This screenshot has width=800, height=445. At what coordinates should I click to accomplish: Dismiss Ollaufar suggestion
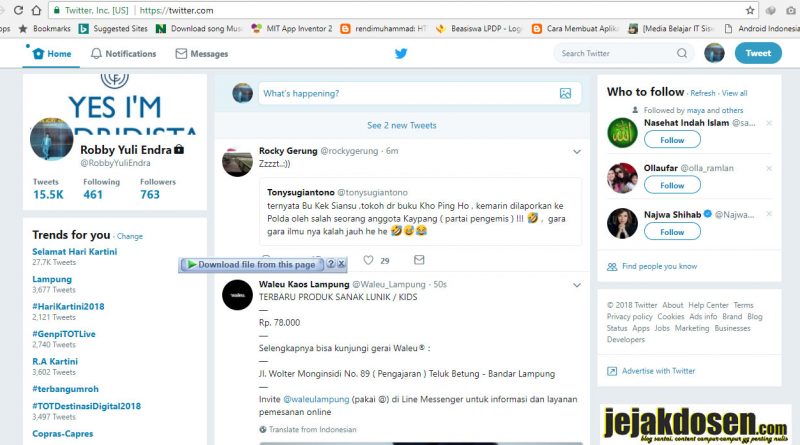769,168
